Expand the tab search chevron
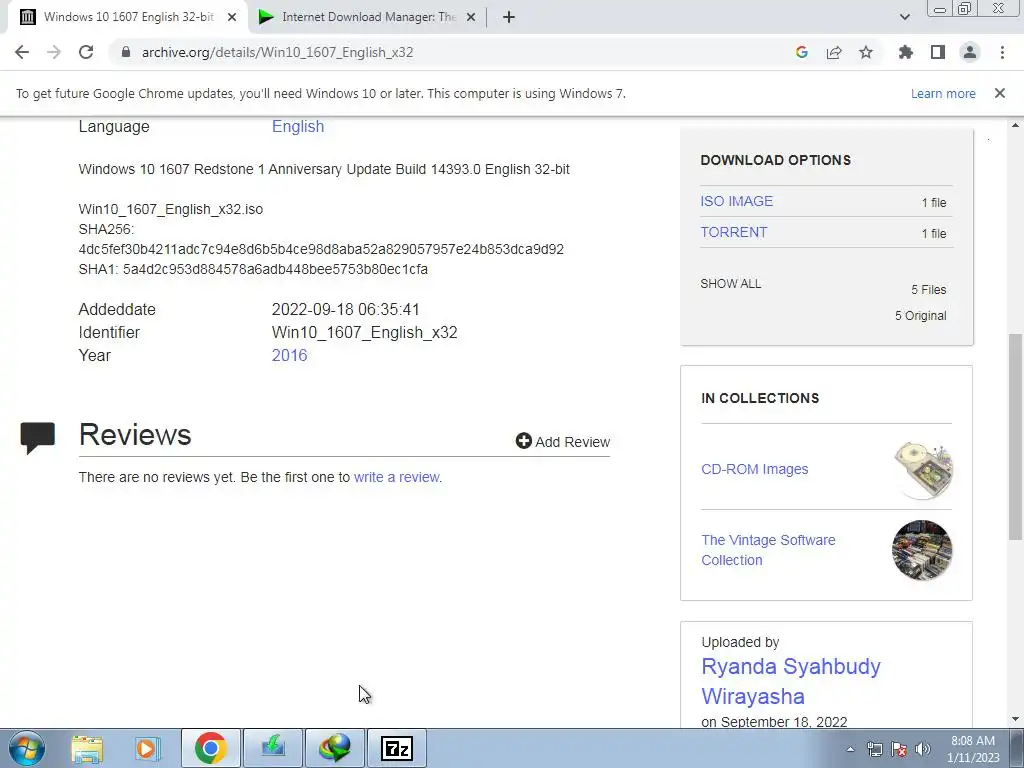 click(x=904, y=17)
